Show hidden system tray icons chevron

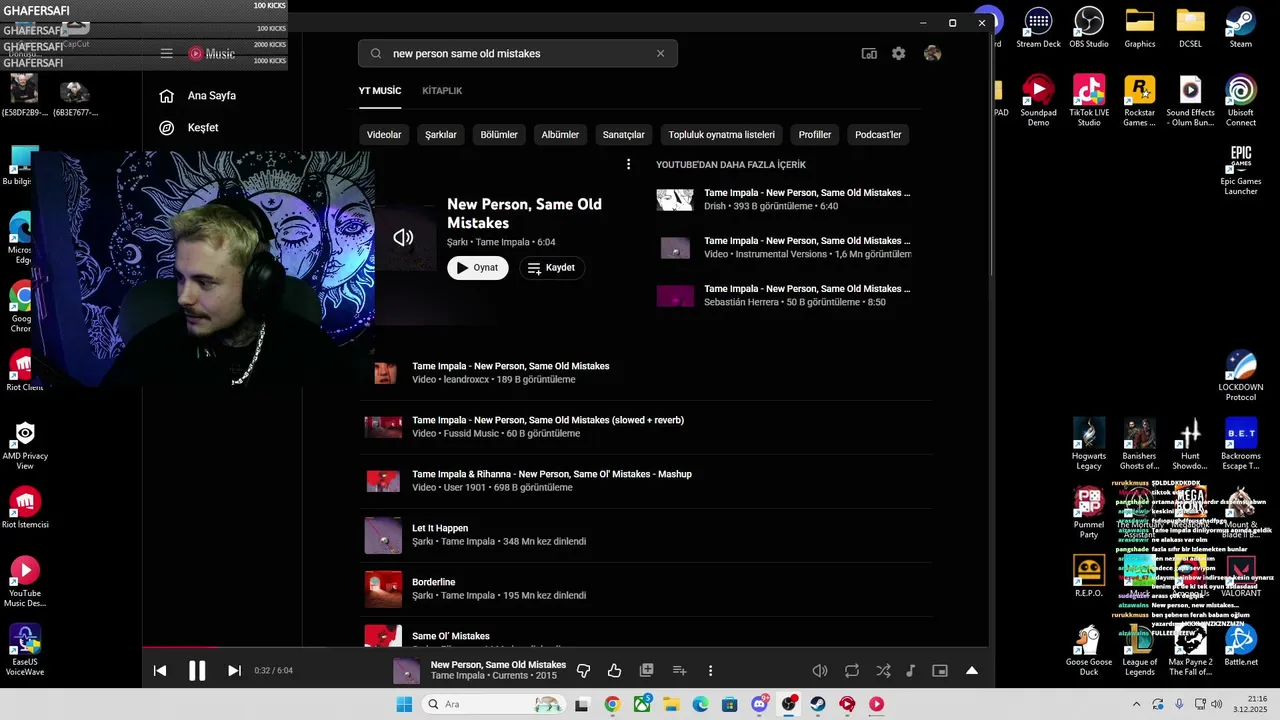click(1136, 704)
